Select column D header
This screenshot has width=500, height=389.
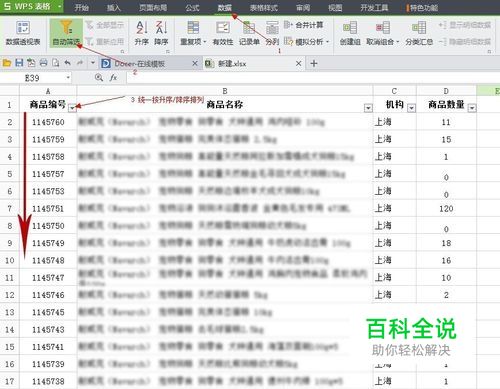coord(446,91)
